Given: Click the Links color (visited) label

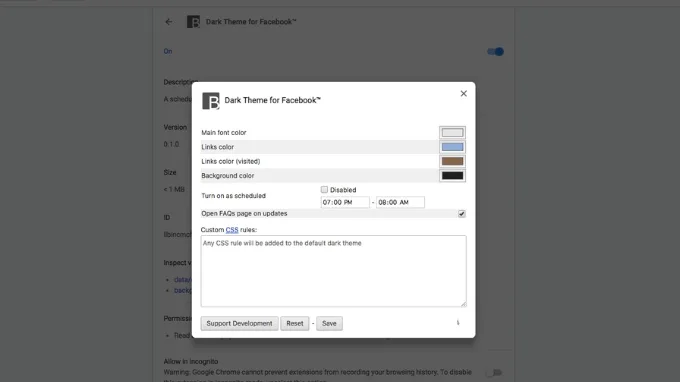Looking at the screenshot, I should pyautogui.click(x=231, y=161).
